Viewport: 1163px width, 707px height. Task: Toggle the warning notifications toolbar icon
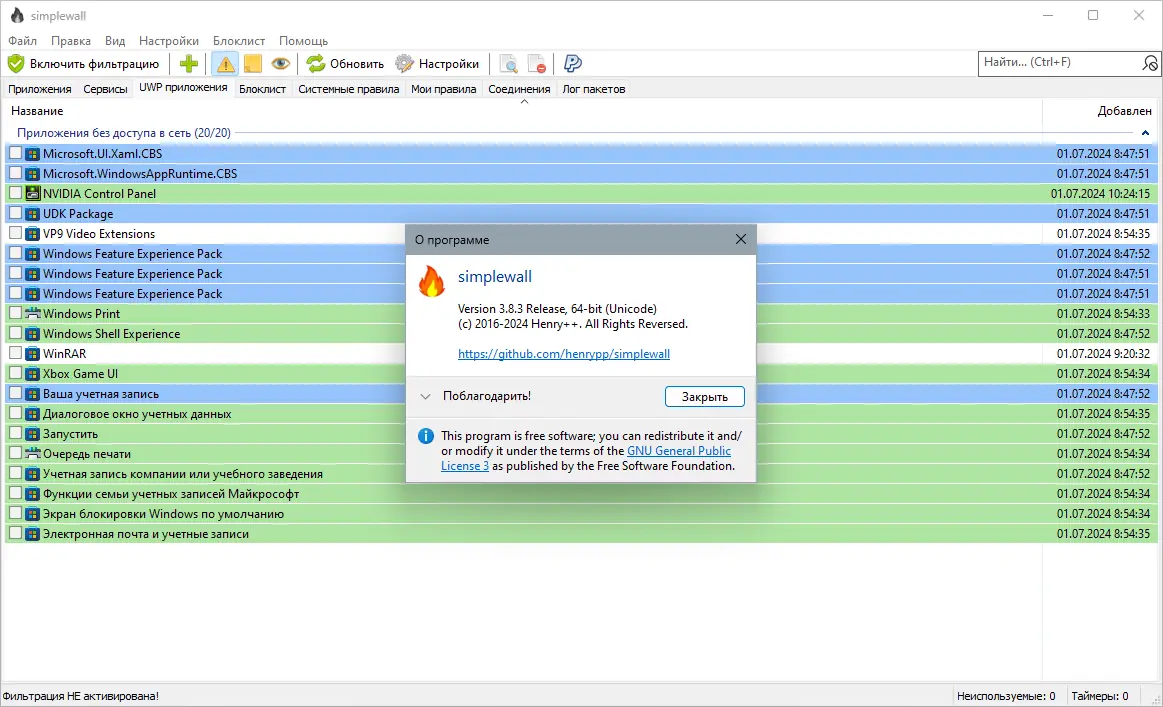pyautogui.click(x=225, y=64)
